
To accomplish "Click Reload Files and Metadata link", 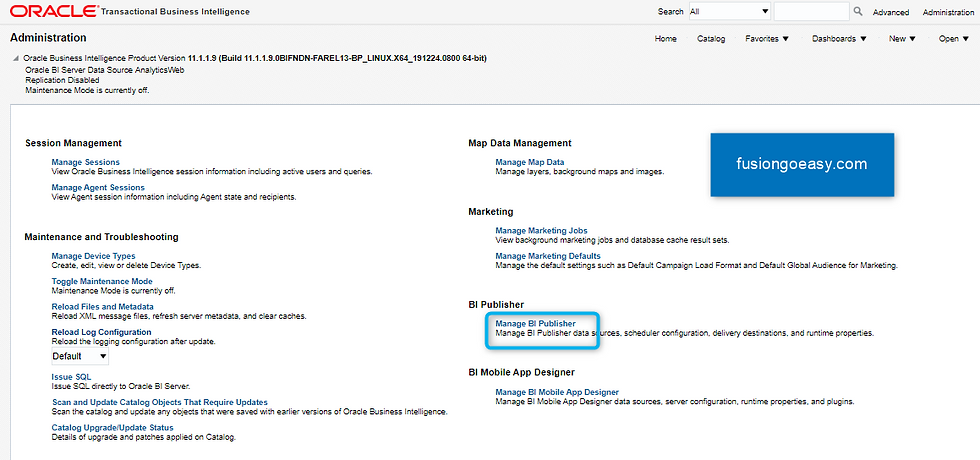I will pos(102,307).
